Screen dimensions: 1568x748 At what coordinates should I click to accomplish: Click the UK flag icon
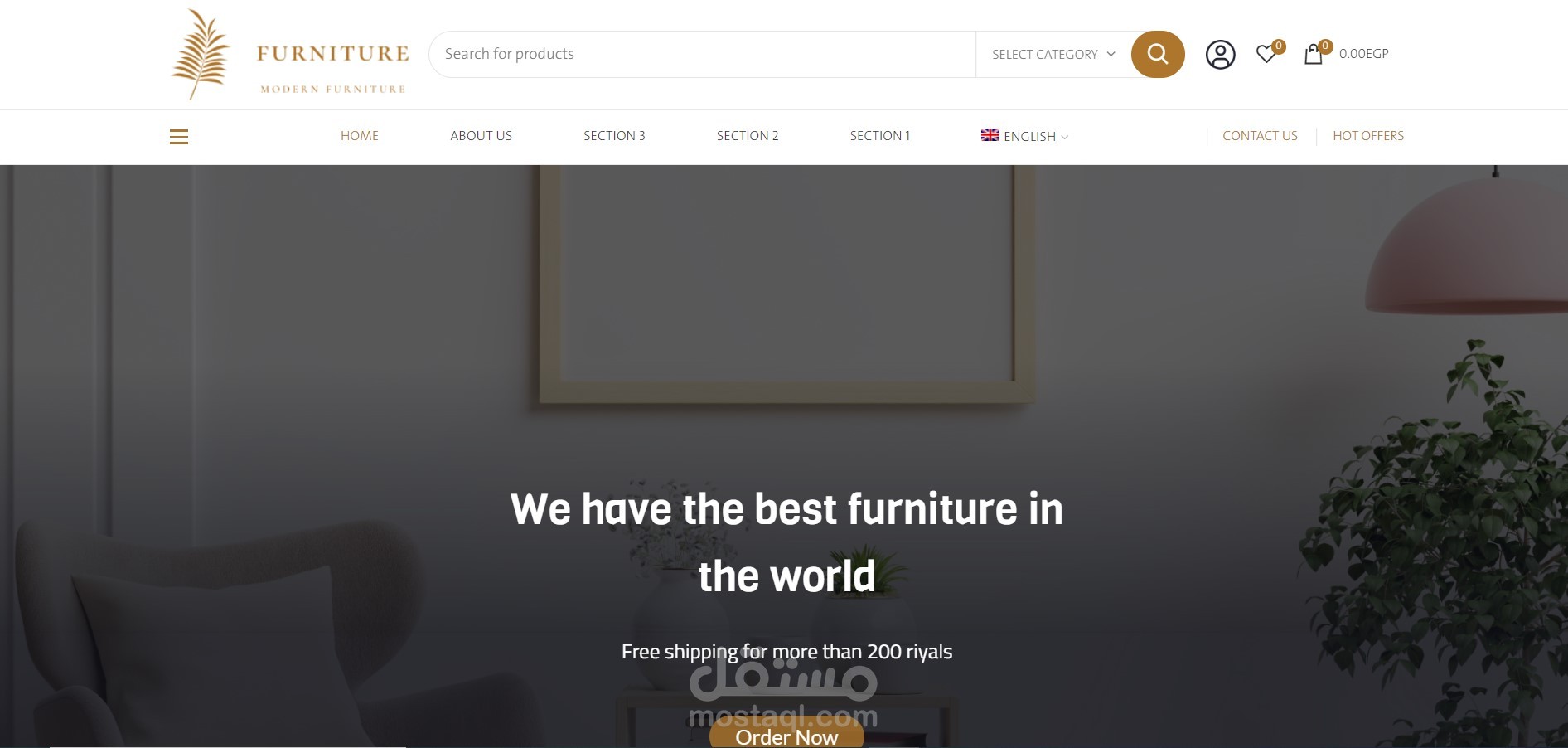click(x=990, y=135)
